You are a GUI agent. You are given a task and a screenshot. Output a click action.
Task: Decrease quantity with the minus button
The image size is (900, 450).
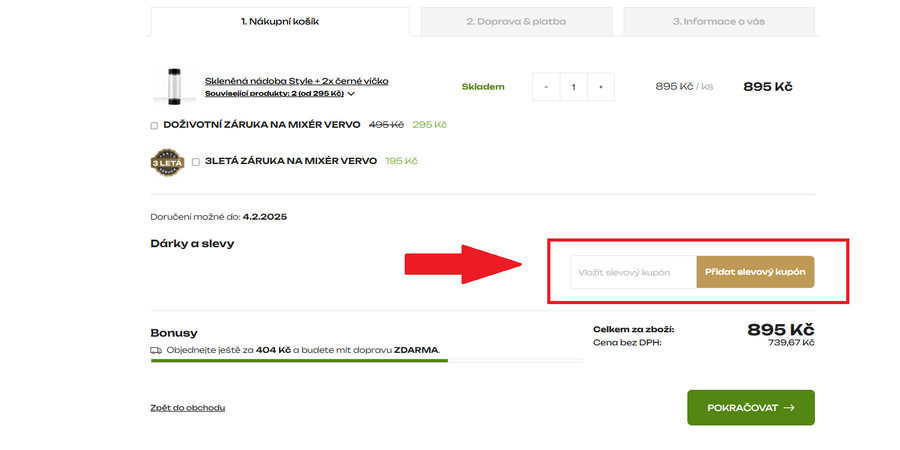point(546,87)
